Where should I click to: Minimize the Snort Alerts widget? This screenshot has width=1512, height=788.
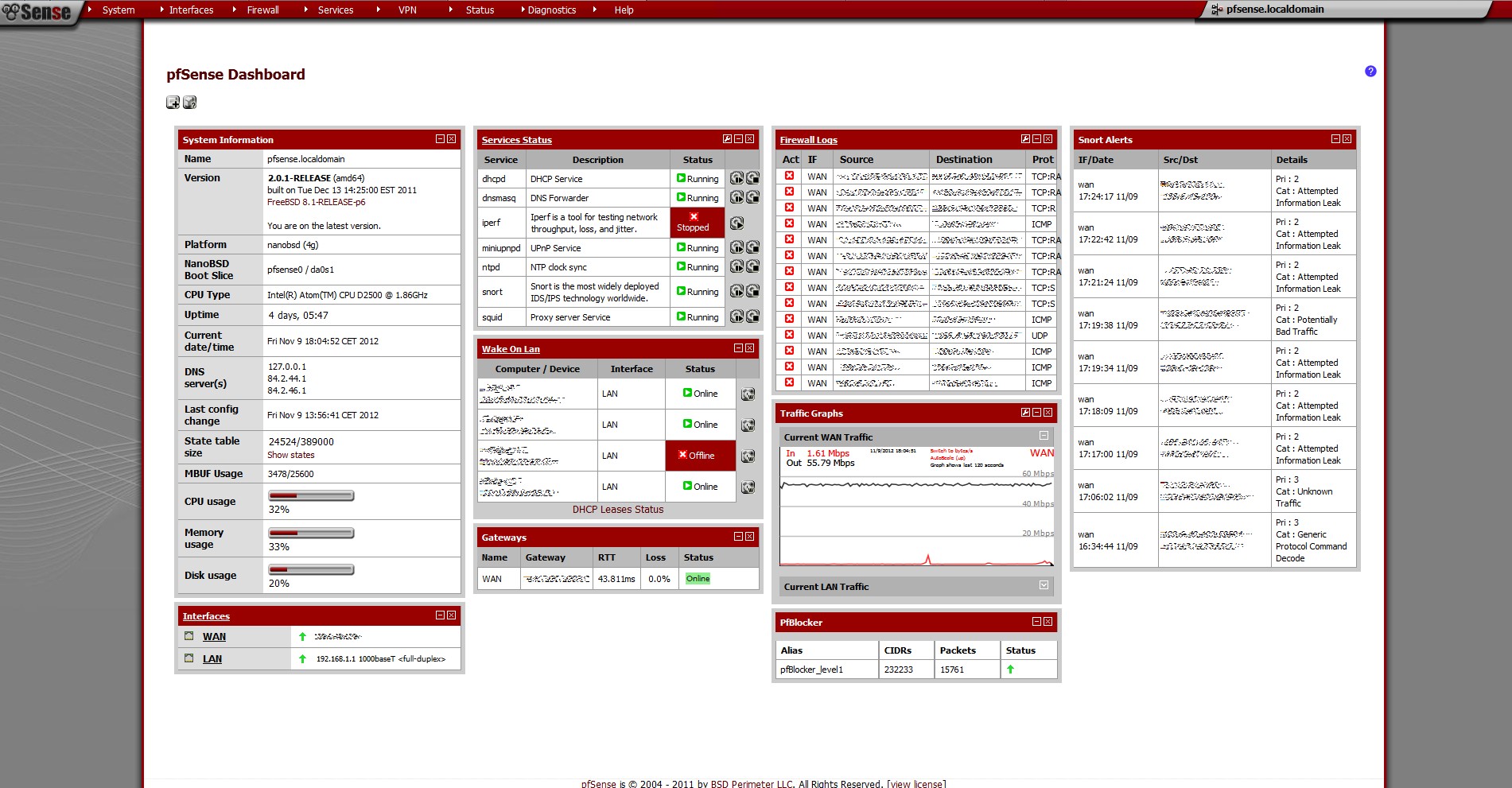coord(1335,139)
